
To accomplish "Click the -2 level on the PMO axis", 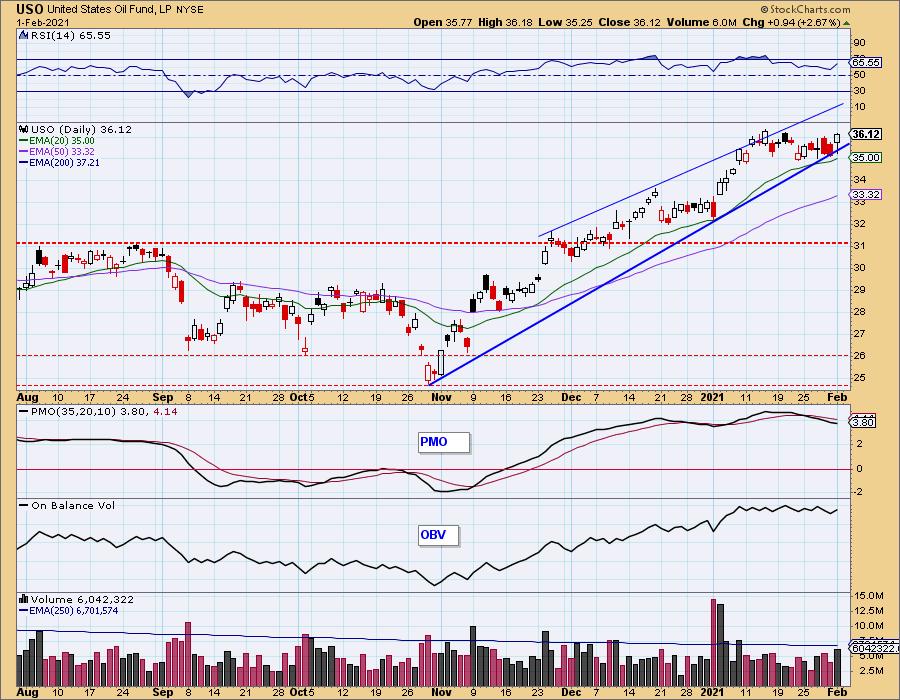I will tap(858, 492).
